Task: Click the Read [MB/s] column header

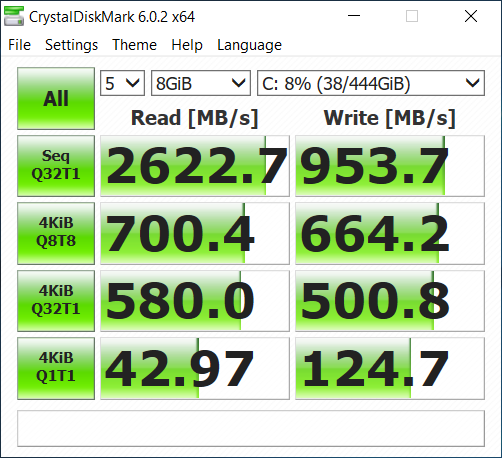Action: pos(195,118)
